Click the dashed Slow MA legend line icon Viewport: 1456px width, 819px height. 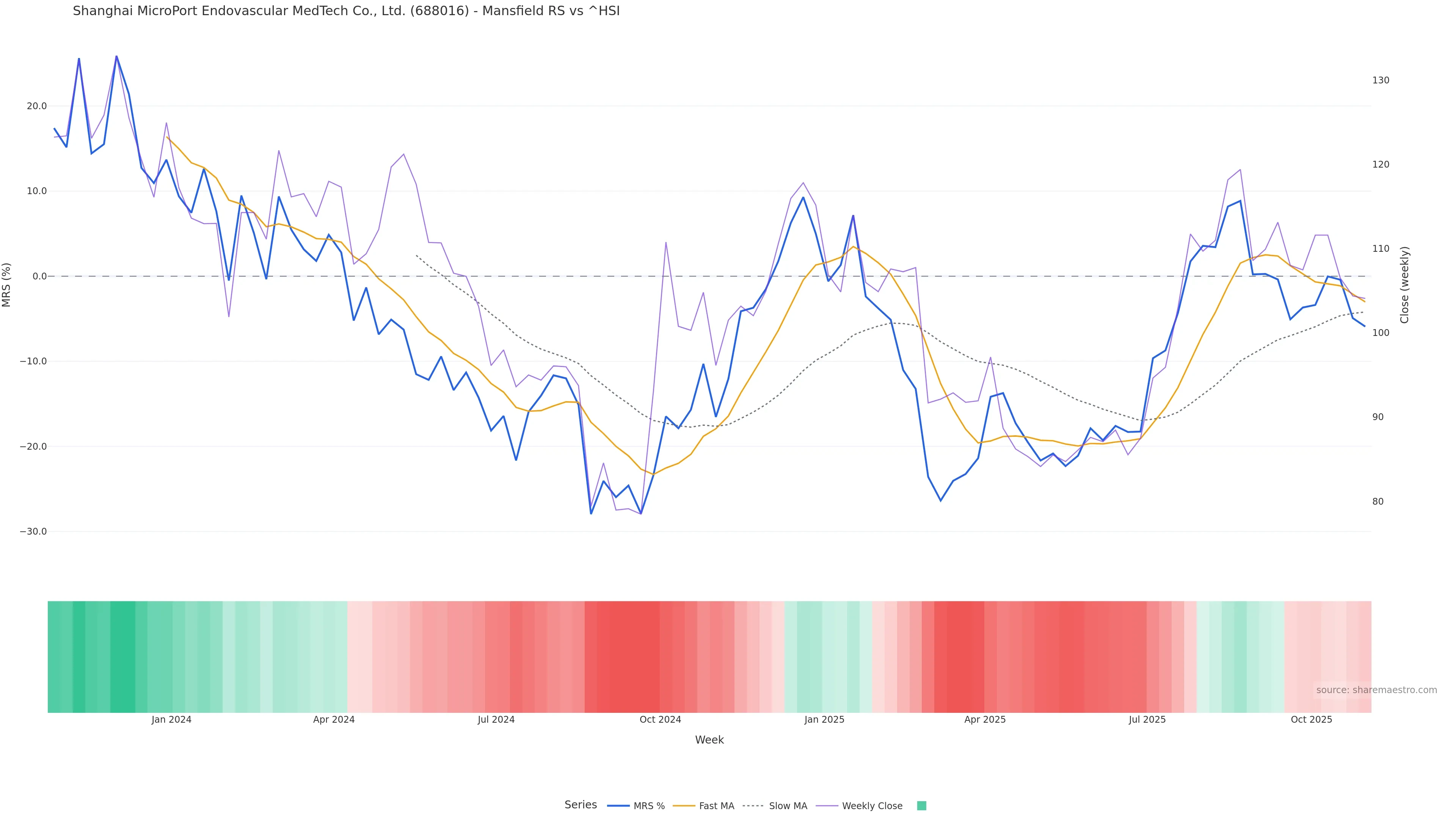point(753,806)
